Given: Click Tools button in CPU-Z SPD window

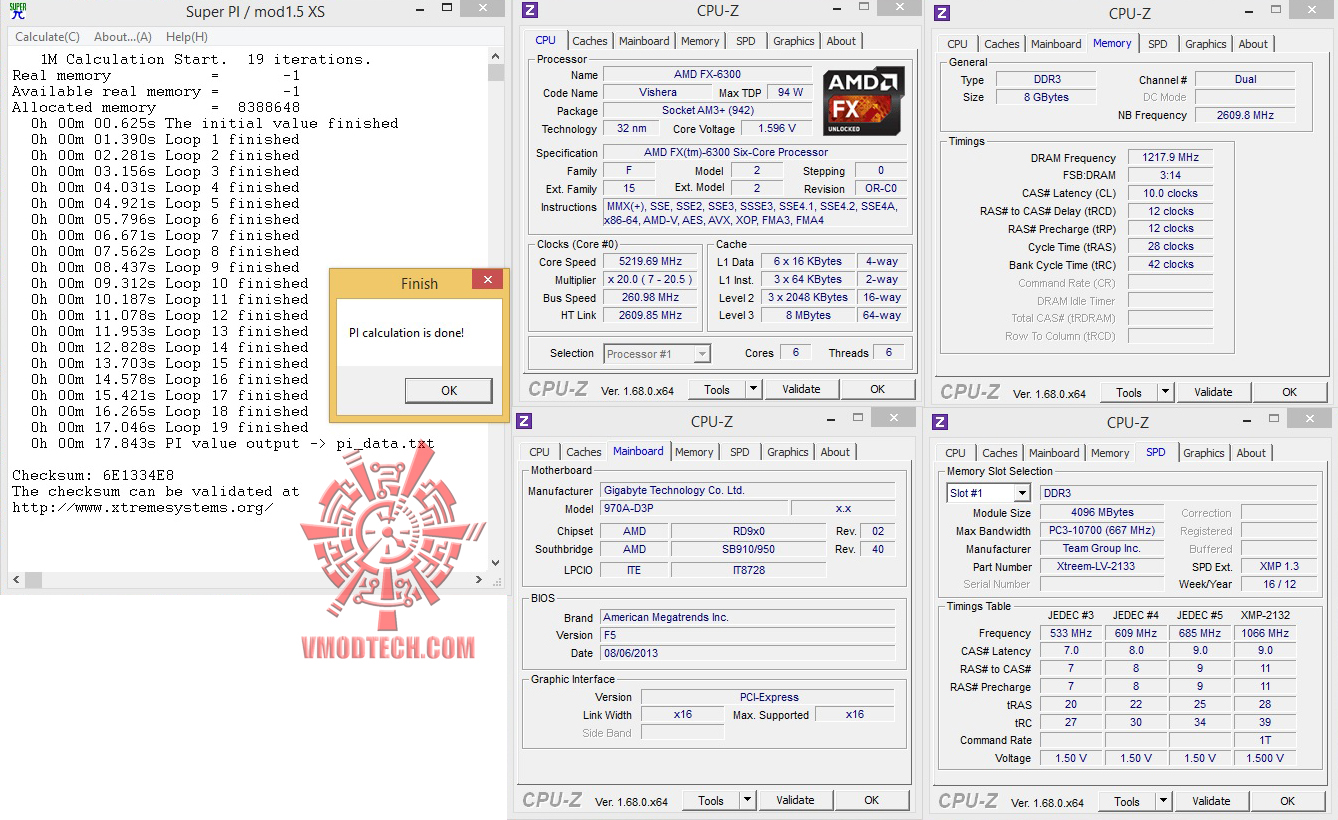Looking at the screenshot, I should click(1127, 801).
